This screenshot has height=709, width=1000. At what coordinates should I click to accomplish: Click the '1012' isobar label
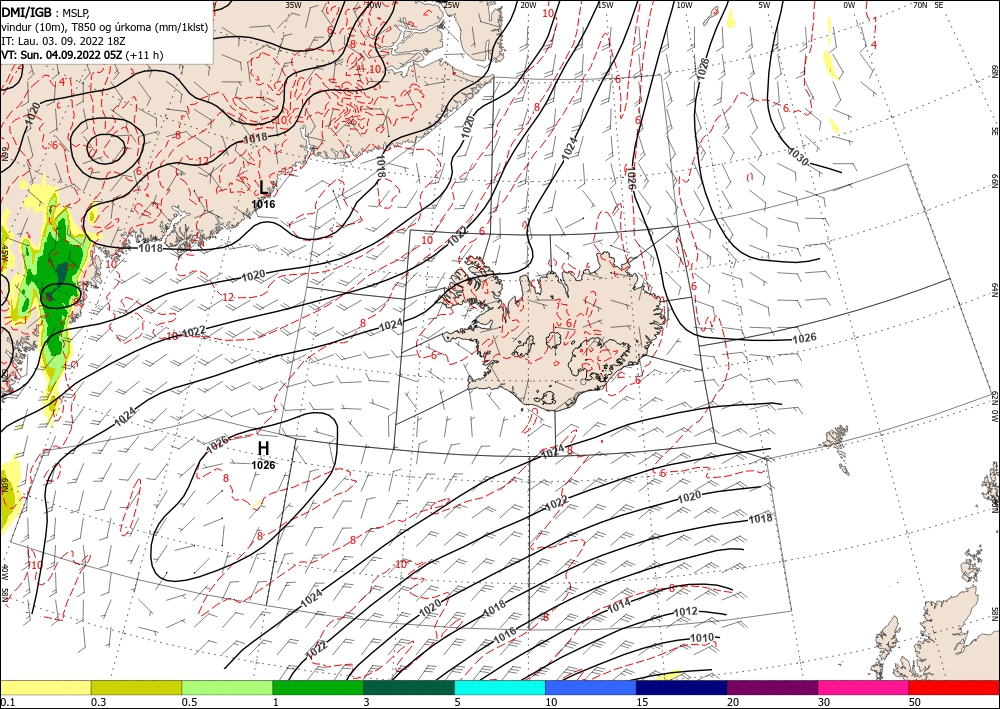pyautogui.click(x=686, y=612)
